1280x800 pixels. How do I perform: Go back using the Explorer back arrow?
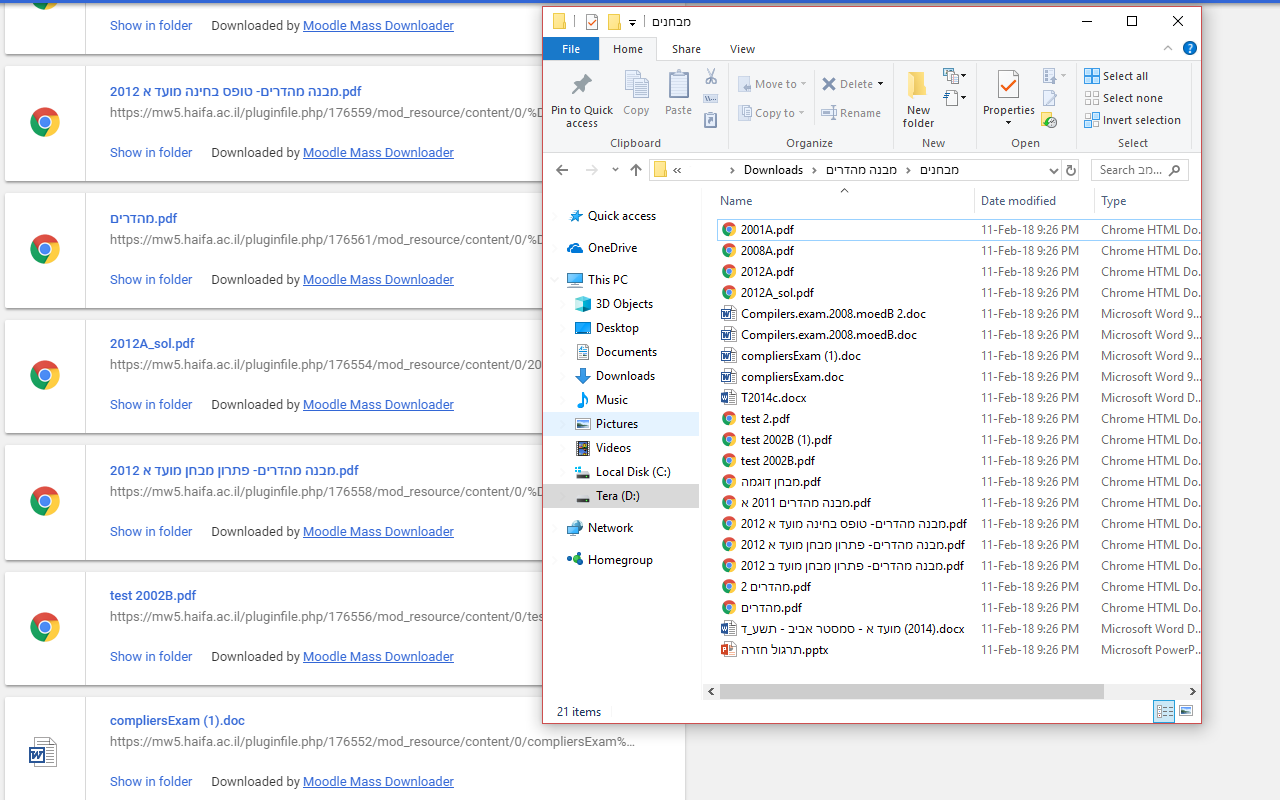562,170
